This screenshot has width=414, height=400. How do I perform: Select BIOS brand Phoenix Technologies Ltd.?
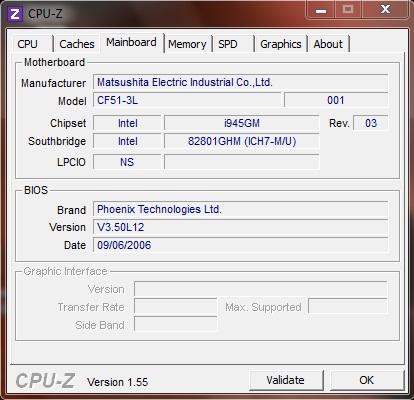tap(241, 209)
